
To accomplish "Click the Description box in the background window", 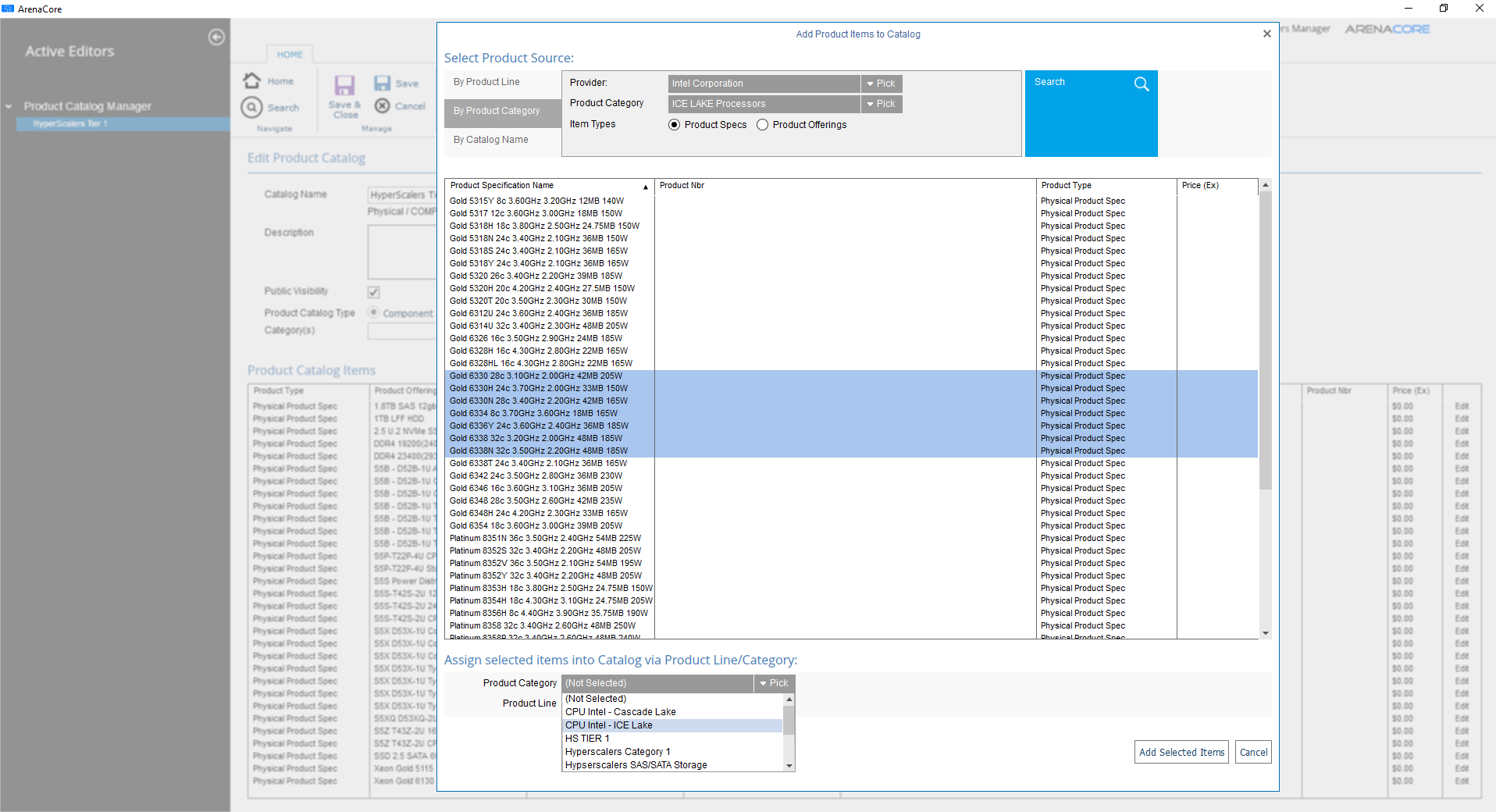I will tap(402, 252).
